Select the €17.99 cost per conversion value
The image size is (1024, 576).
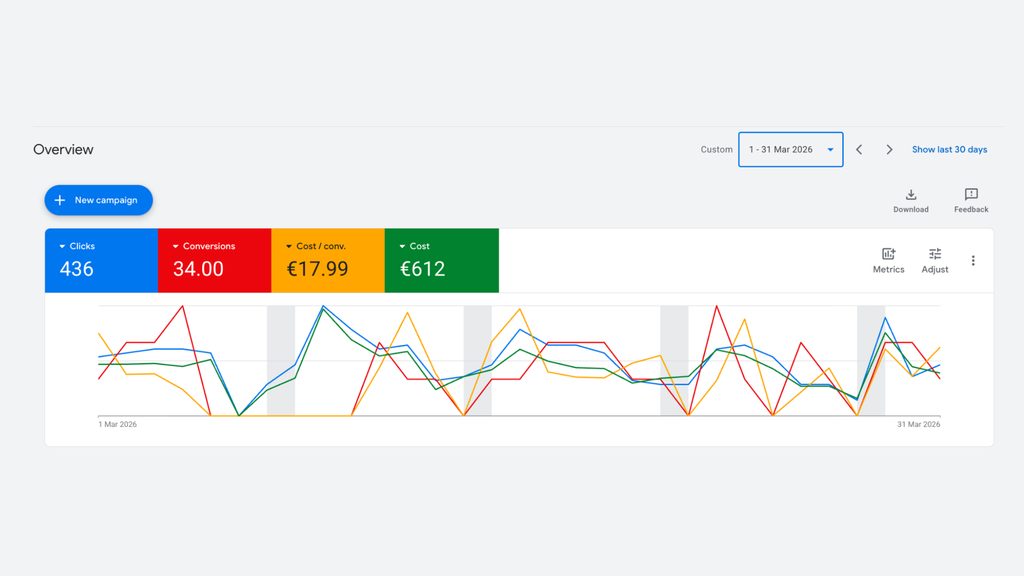click(x=317, y=269)
